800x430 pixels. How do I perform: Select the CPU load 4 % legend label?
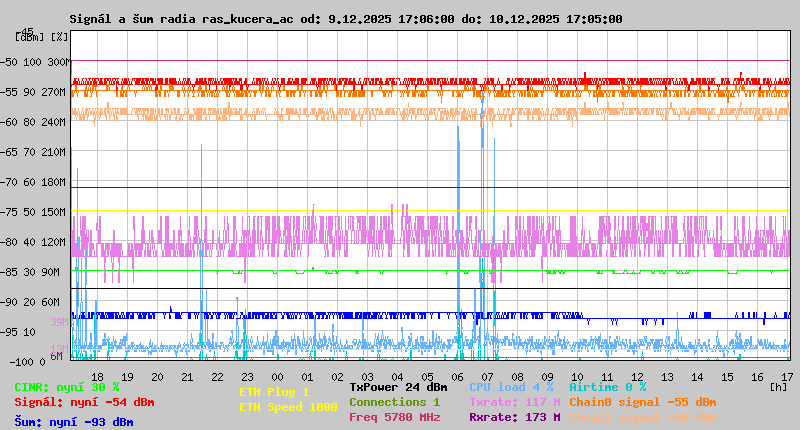click(512, 386)
